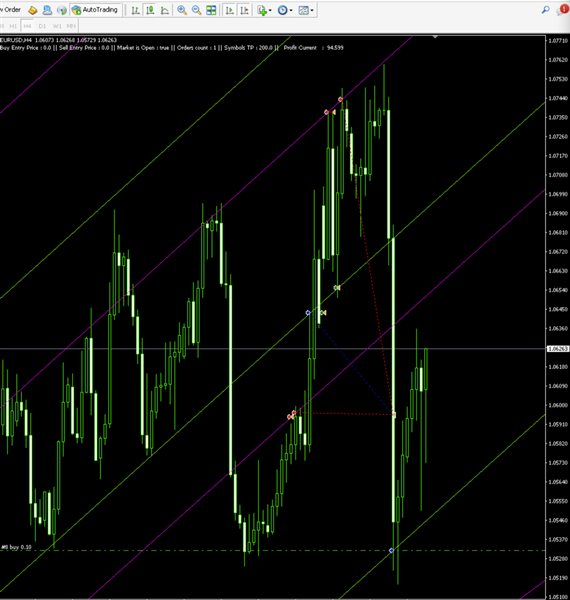Switch chart to bar chart type
This screenshot has height=600, width=570.
coord(135,10)
